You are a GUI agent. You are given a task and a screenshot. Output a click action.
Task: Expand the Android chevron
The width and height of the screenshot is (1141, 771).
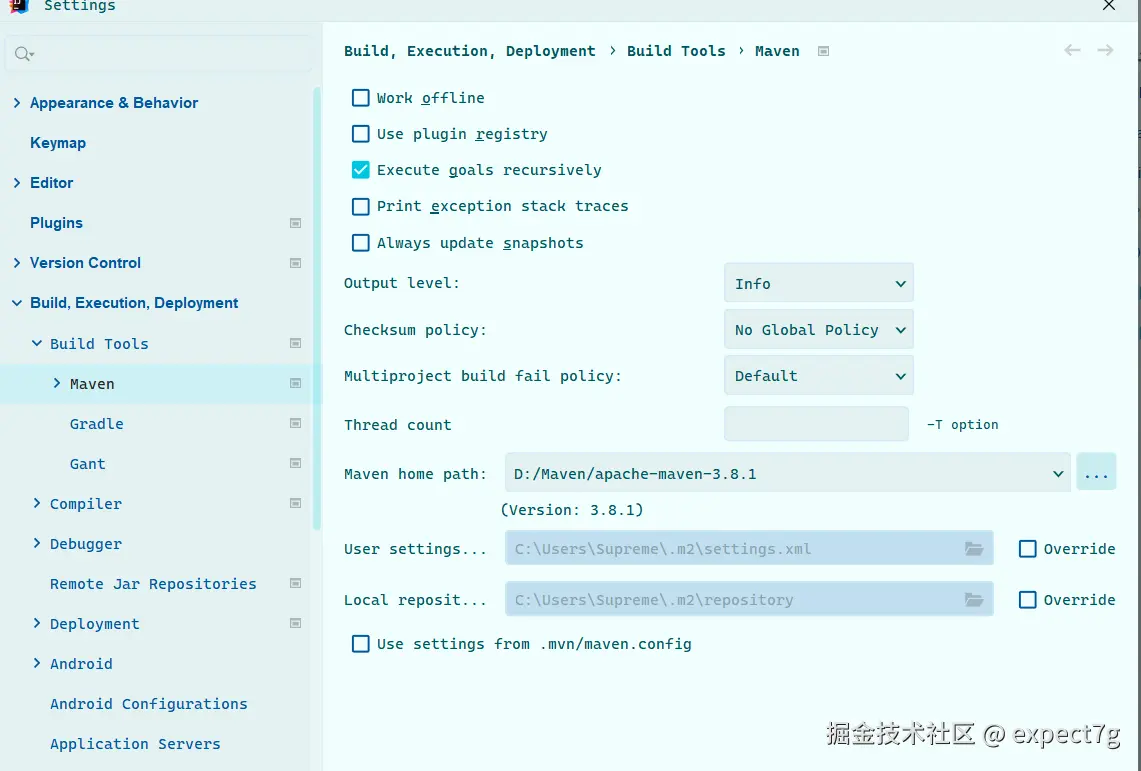click(x=36, y=663)
